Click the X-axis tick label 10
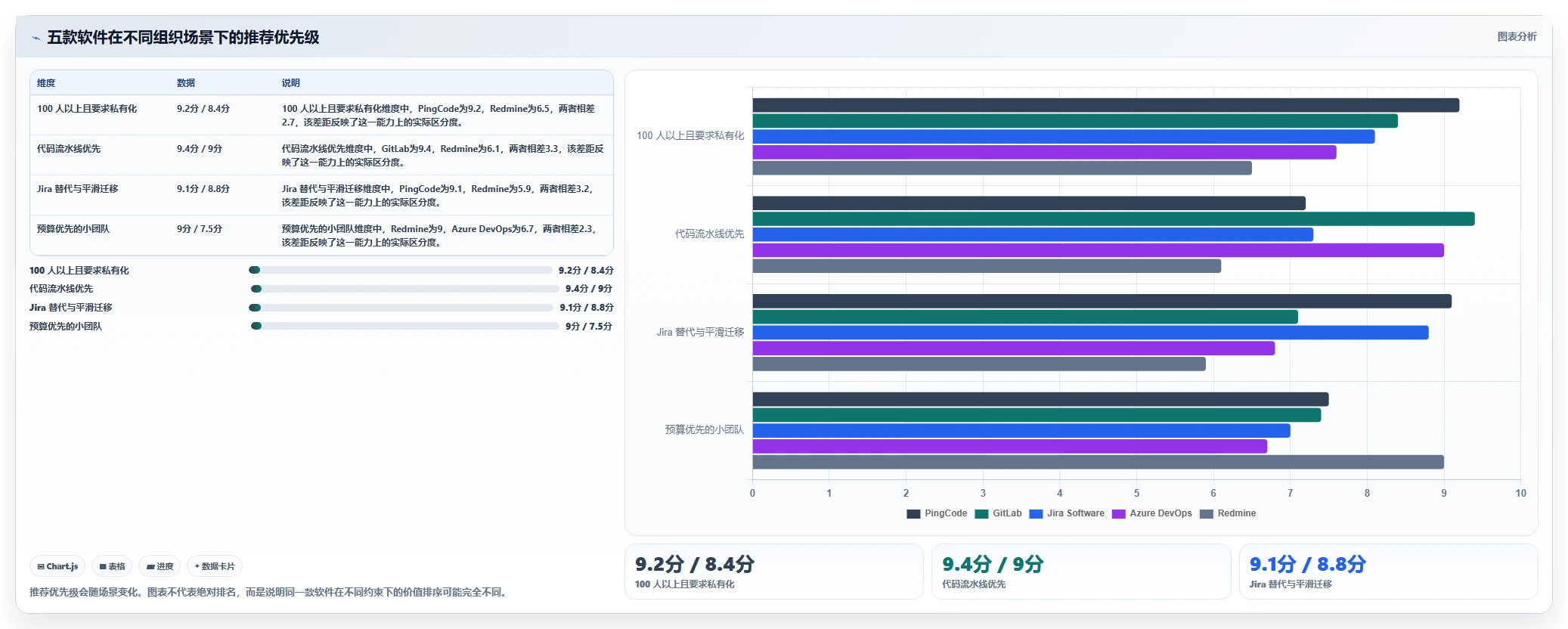Image resolution: width=1568 pixels, height=629 pixels. tap(1520, 494)
